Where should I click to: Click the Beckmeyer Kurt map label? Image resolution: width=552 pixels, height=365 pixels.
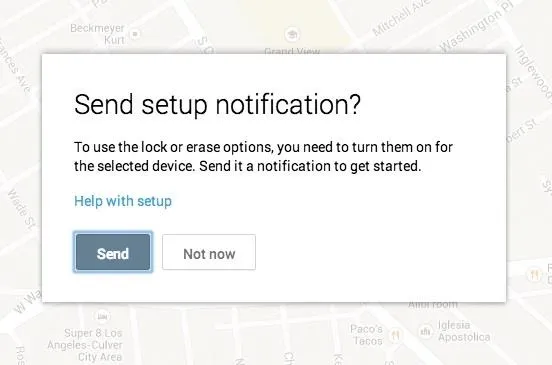[x=98, y=34]
